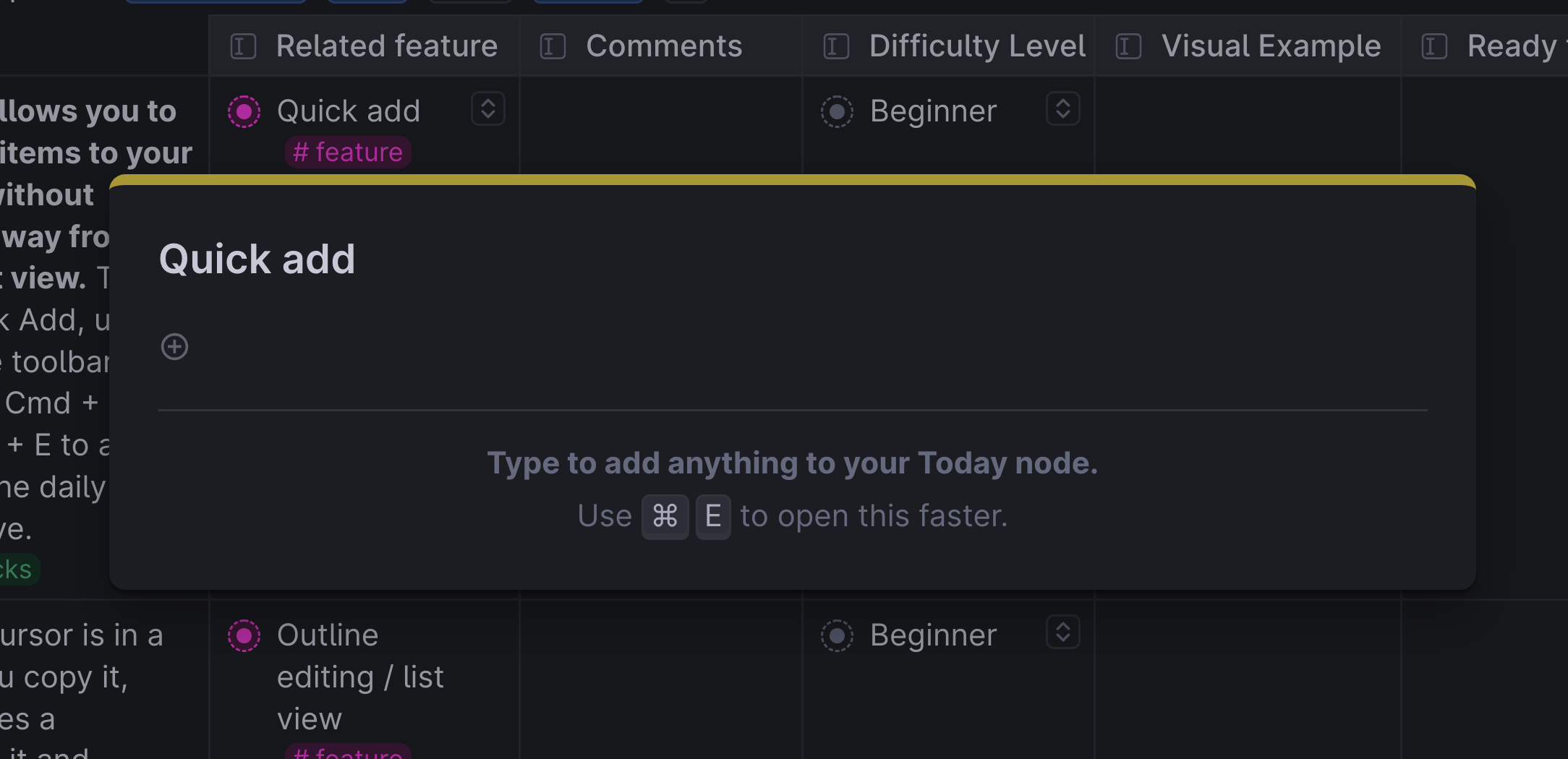1568x759 pixels.
Task: Select the first row Beginner bullet
Action: (837, 111)
